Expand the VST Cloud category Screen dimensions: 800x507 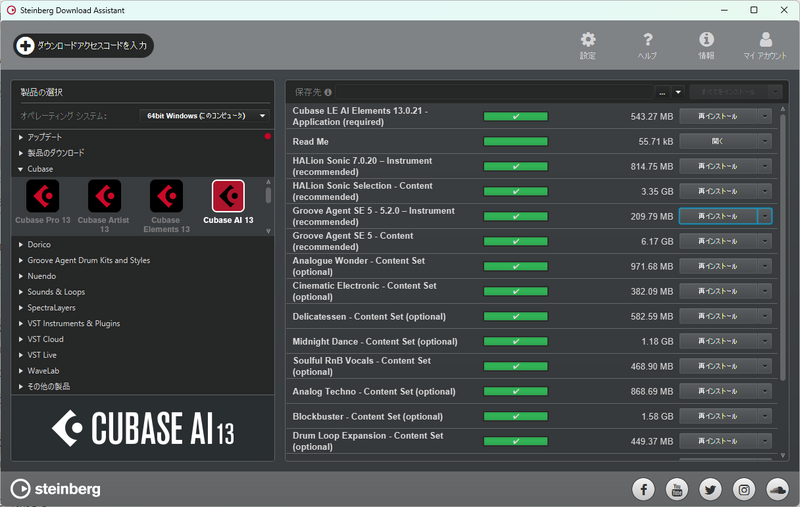[x=21, y=339]
